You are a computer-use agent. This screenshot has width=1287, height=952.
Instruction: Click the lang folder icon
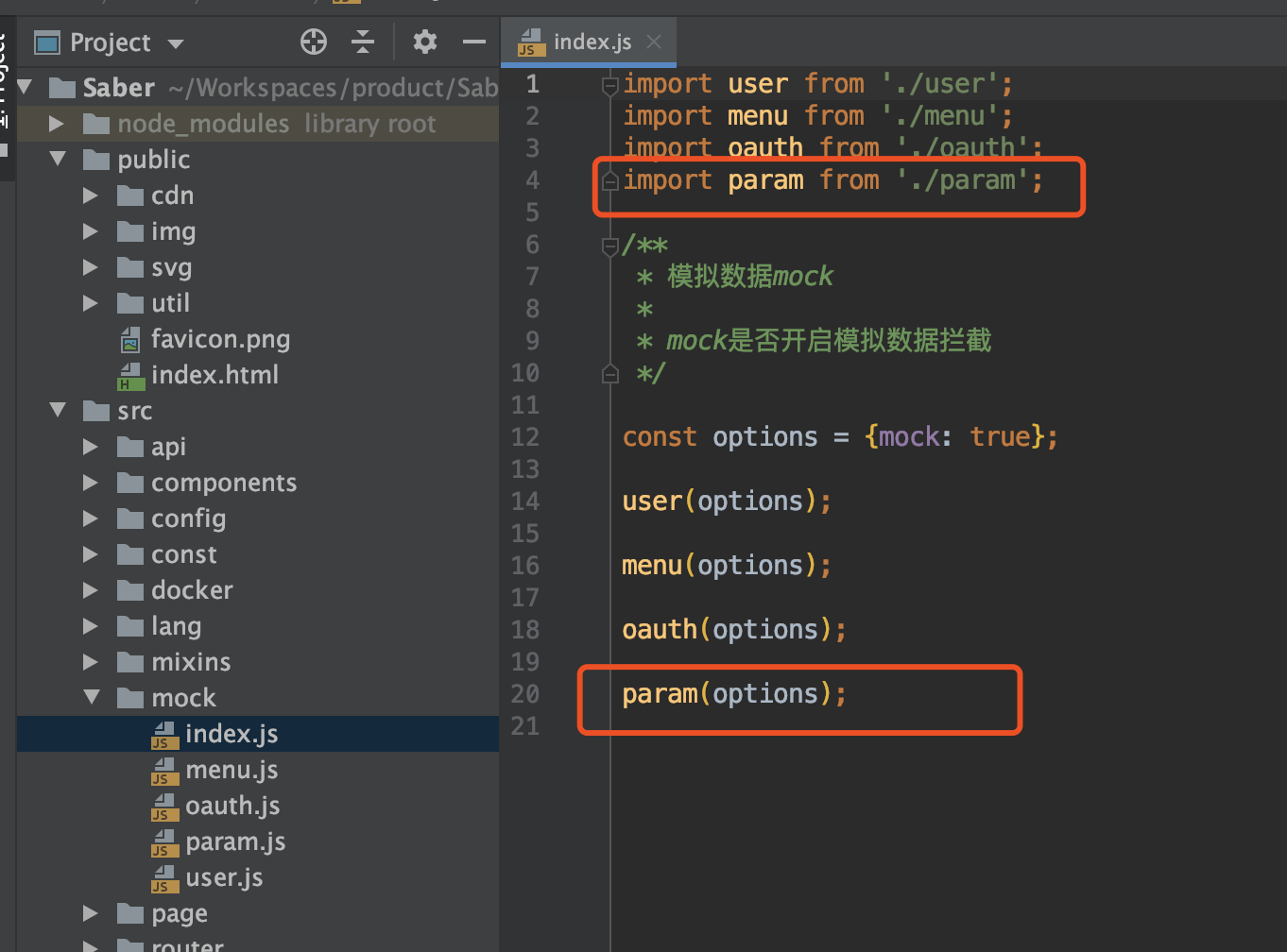tap(130, 626)
